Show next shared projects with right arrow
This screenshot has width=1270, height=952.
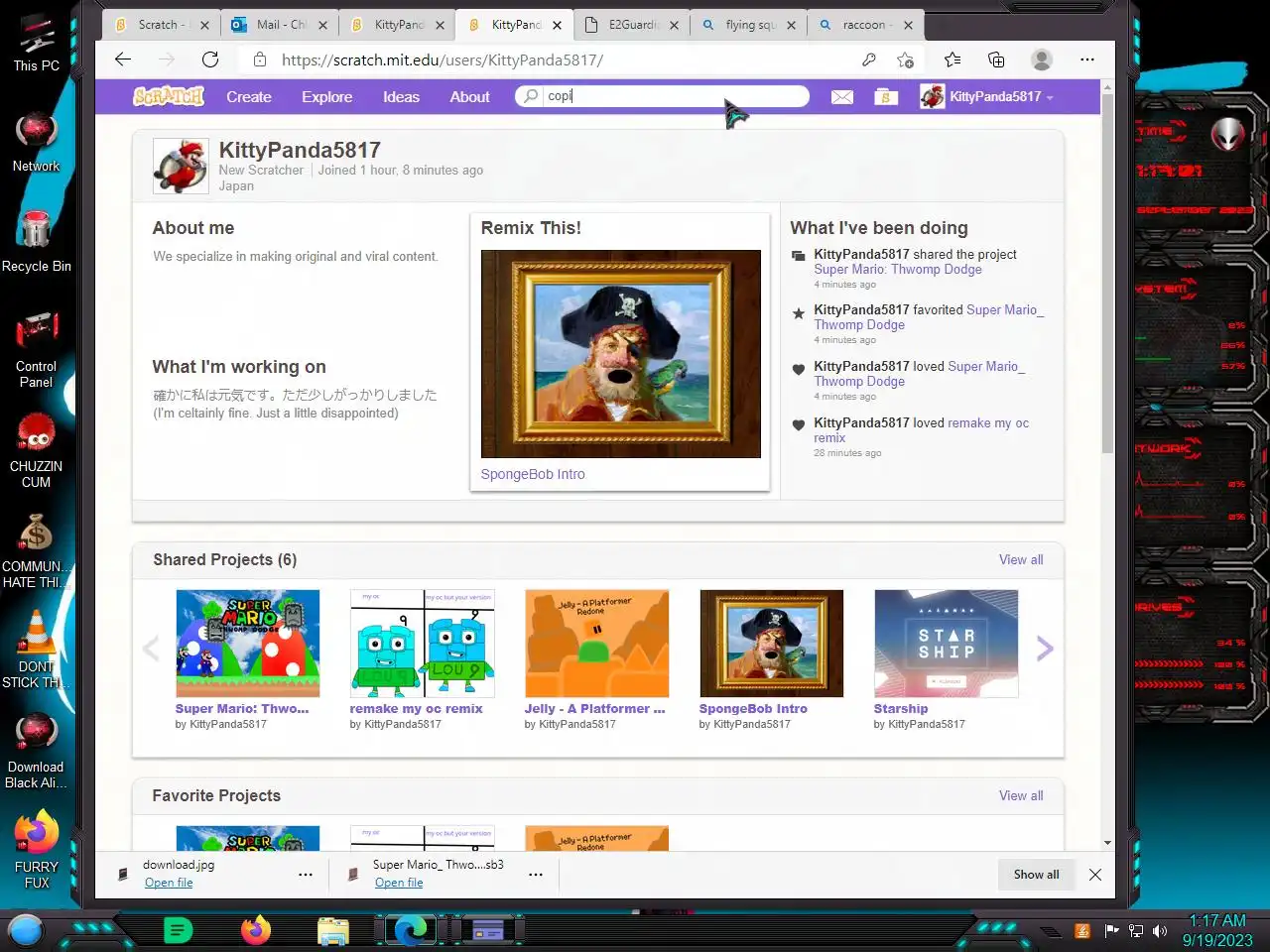click(1045, 649)
